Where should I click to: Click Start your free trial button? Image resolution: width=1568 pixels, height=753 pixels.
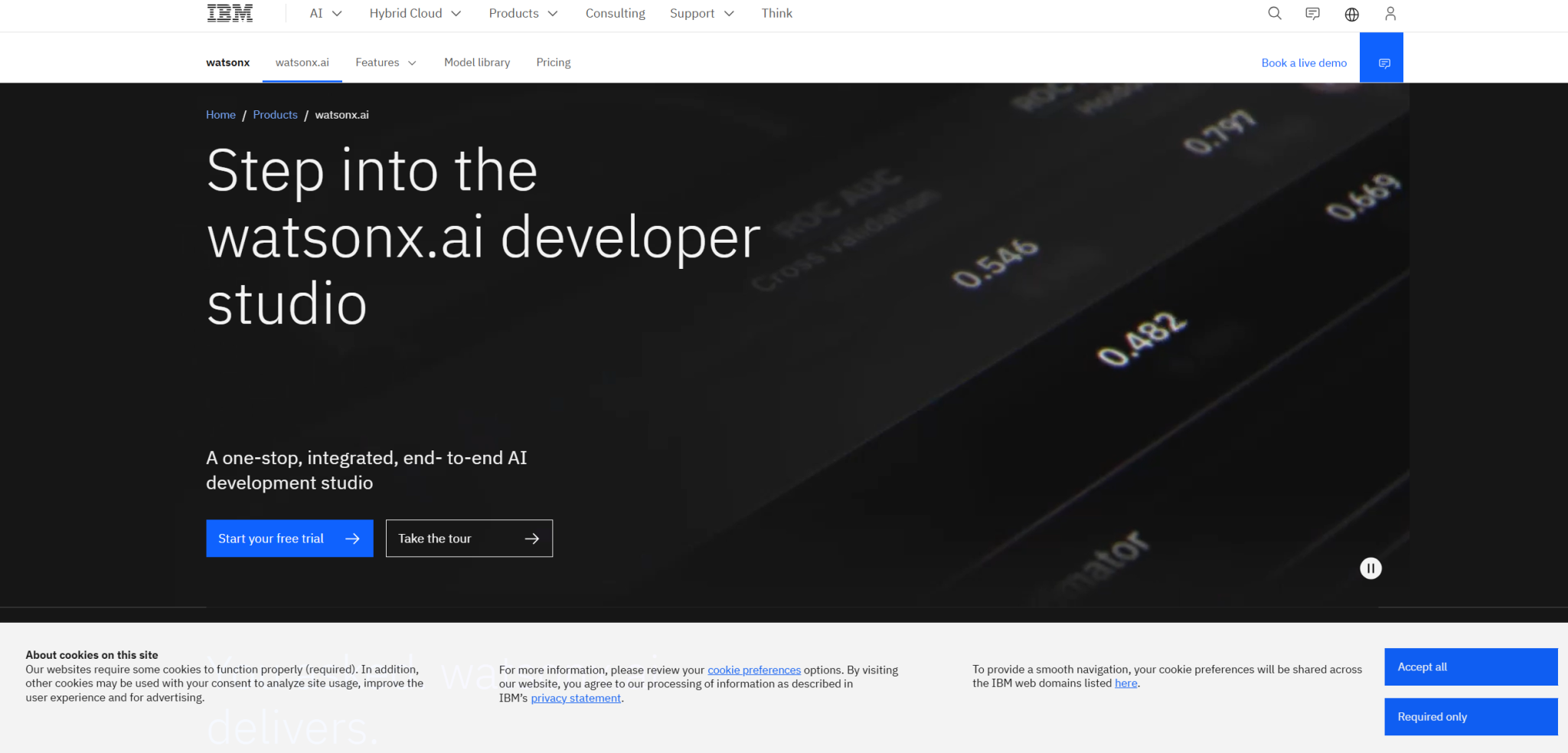click(x=289, y=539)
